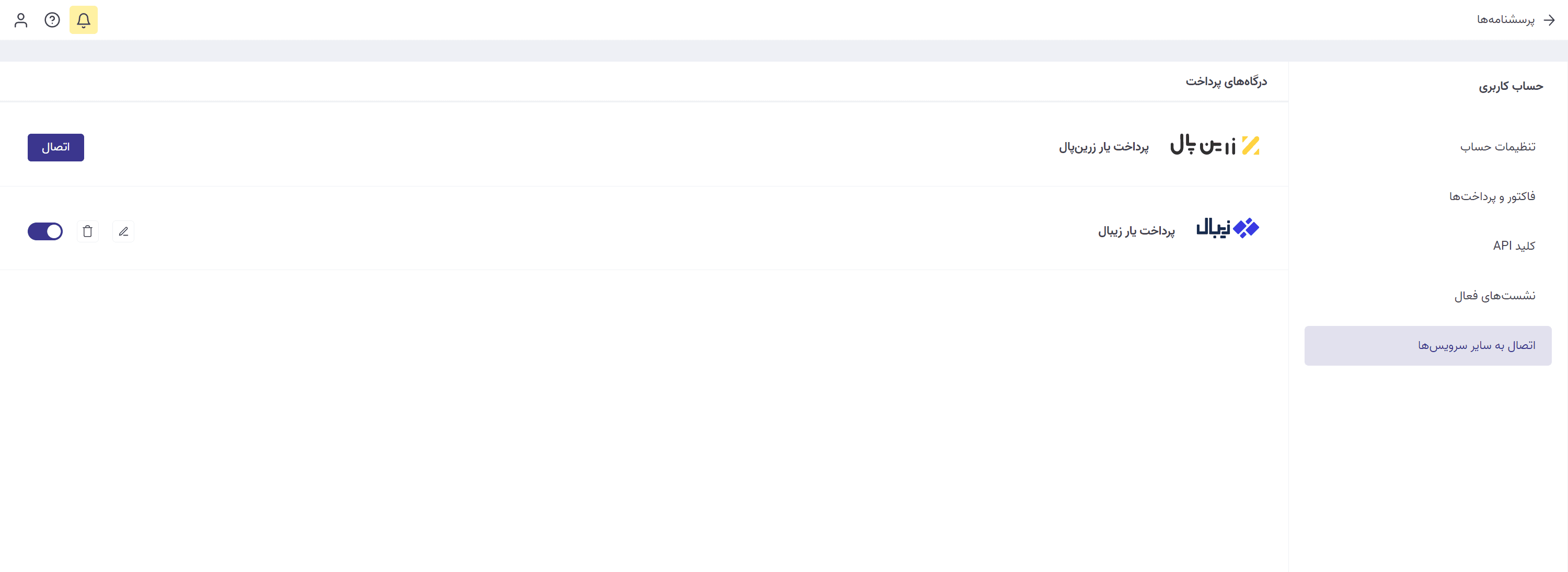Click the پرداخت یار زیبال label

[x=1136, y=231]
